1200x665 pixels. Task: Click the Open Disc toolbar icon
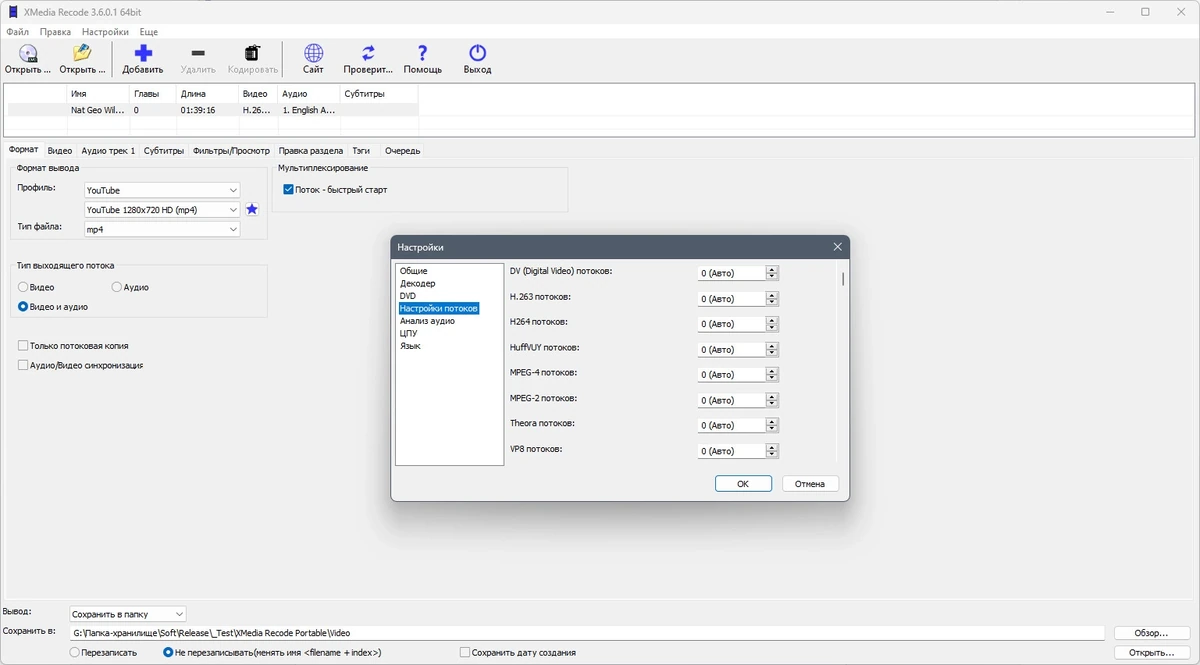point(28,54)
